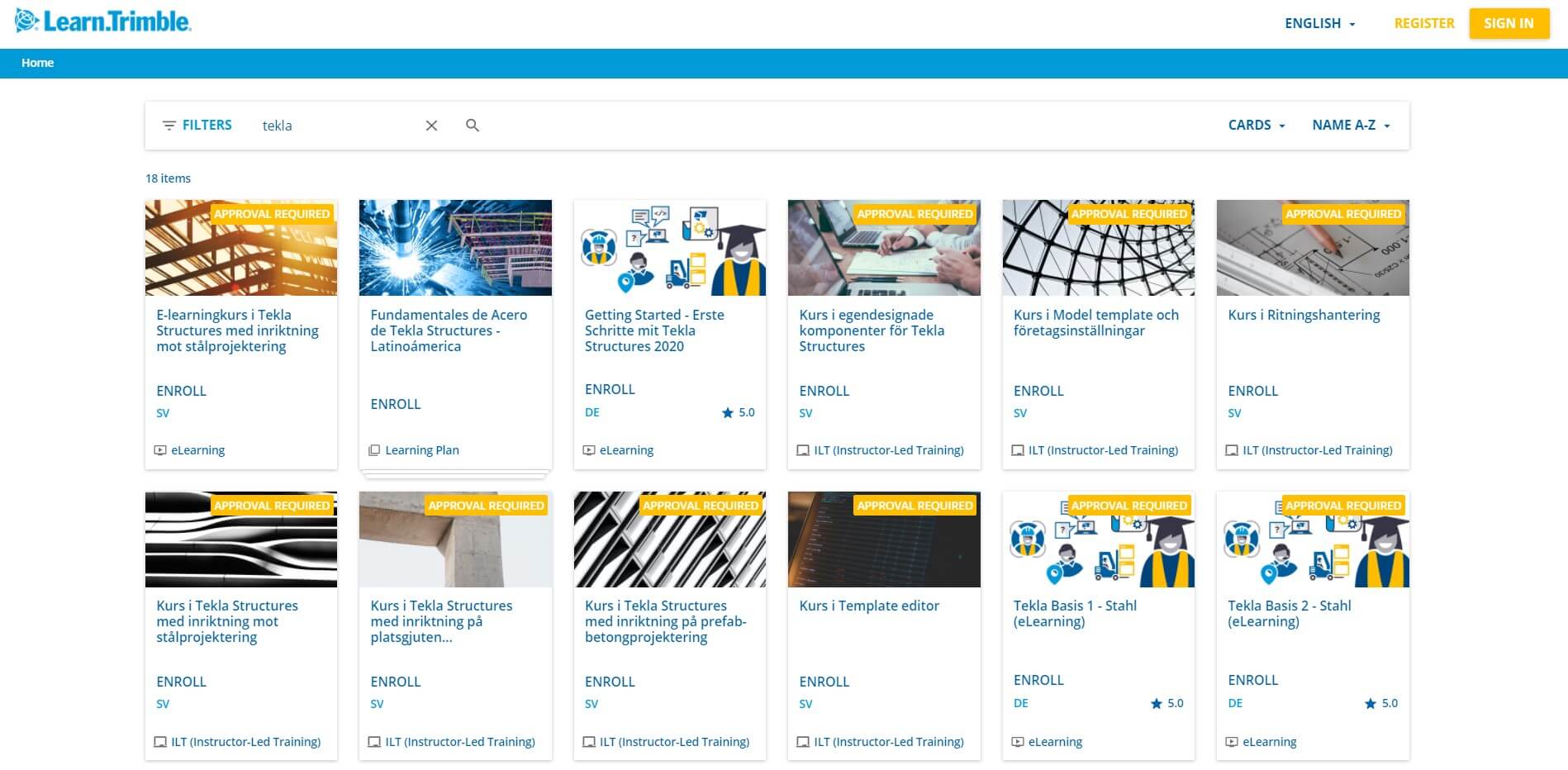Open thumbnail of Kurs i Ritningshantering
The image size is (1568, 770).
coord(1313,248)
